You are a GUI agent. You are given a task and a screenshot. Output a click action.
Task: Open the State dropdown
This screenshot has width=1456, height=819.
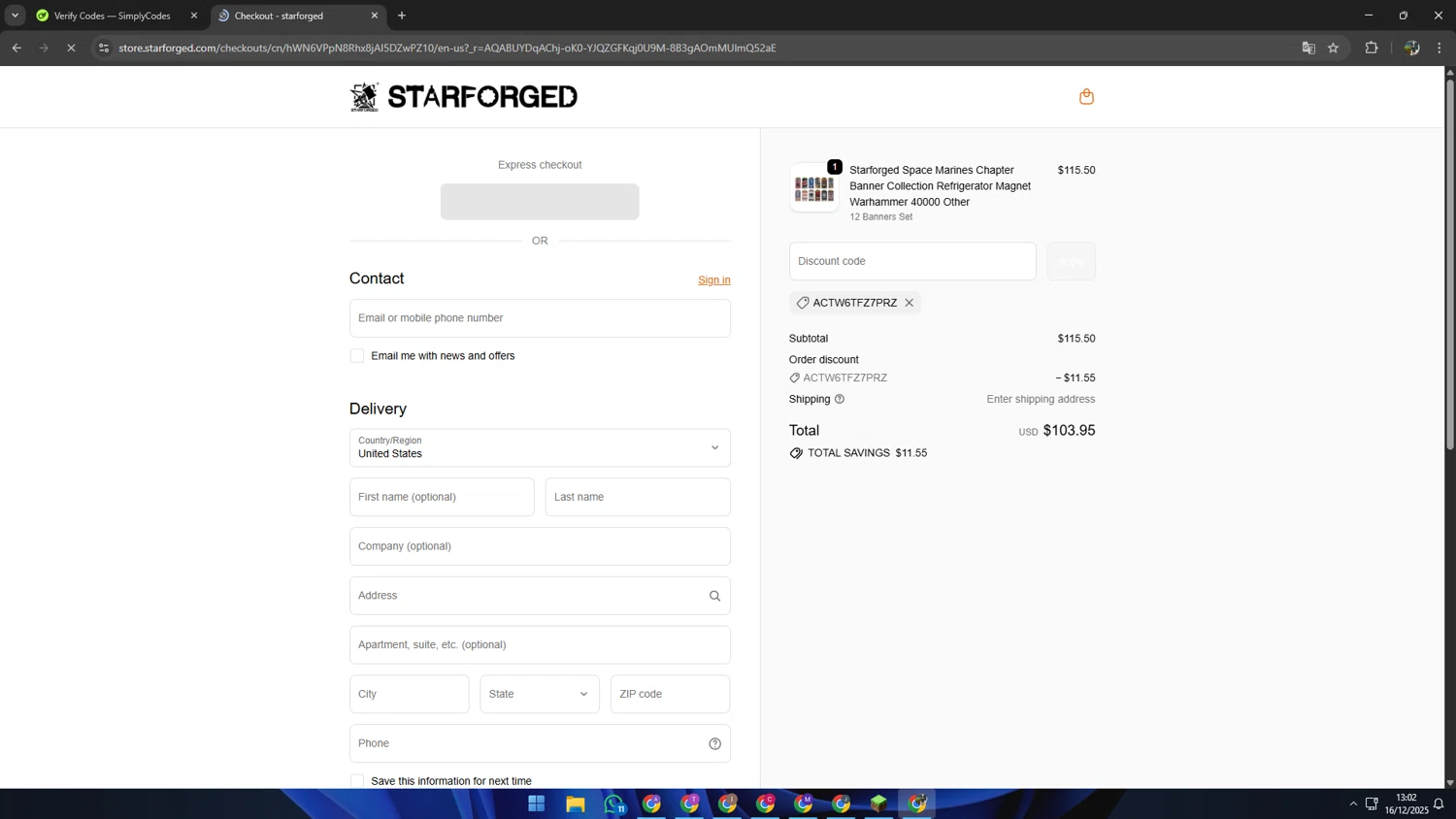[x=540, y=694]
